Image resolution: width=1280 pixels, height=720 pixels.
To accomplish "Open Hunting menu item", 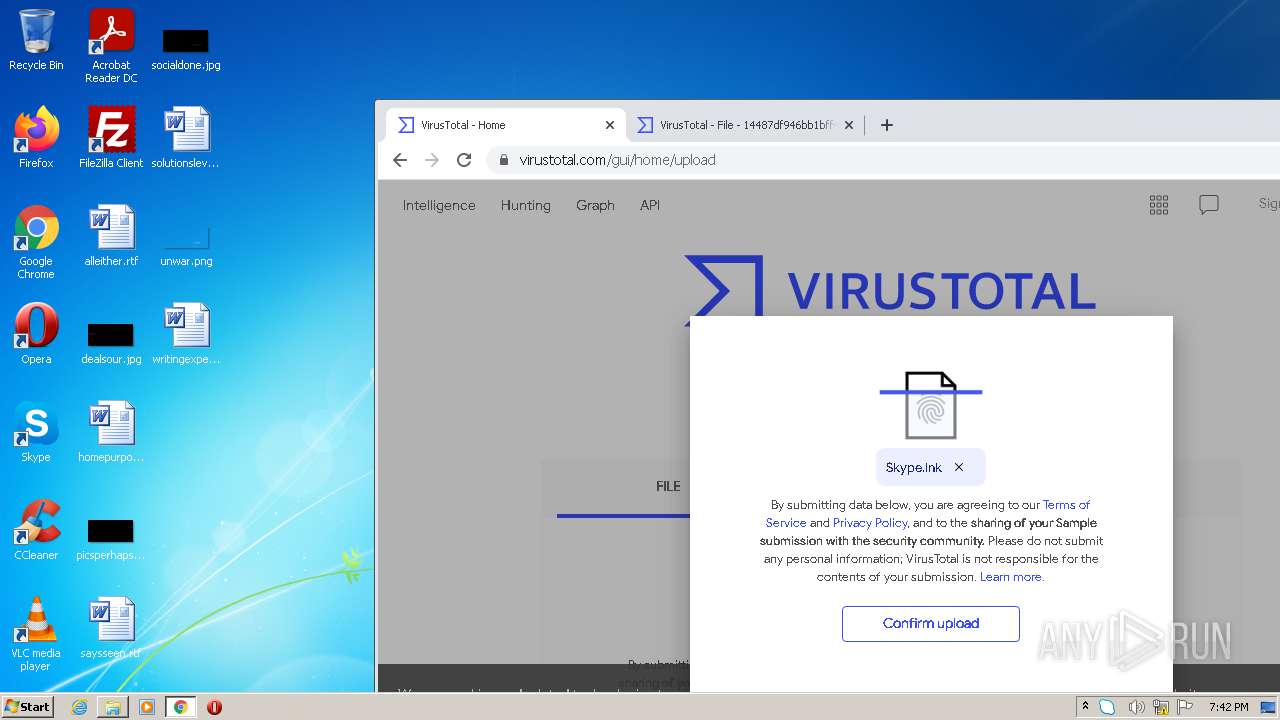I will [x=526, y=205].
